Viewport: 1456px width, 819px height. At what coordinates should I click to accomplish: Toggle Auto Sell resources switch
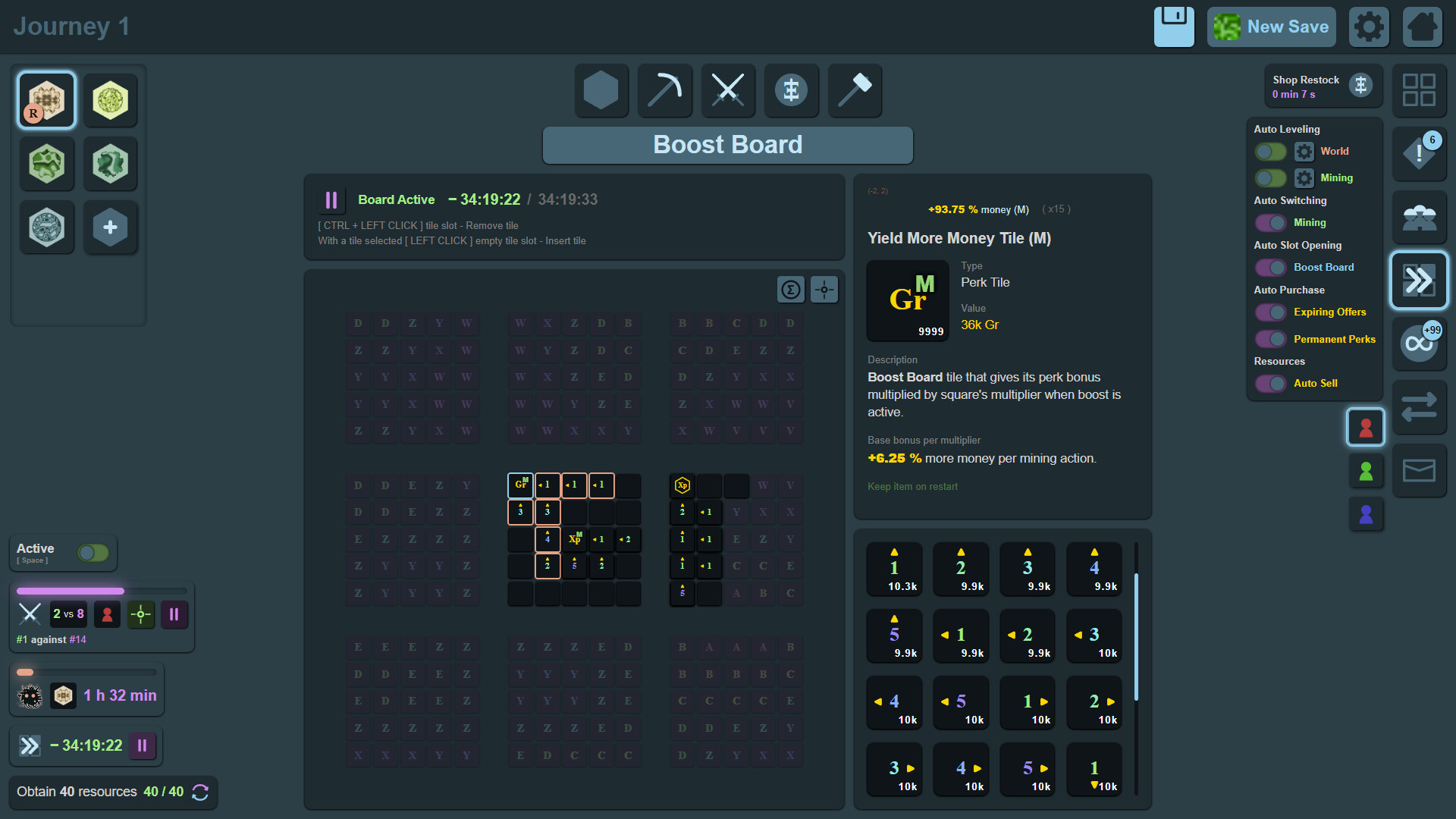[x=1271, y=384]
